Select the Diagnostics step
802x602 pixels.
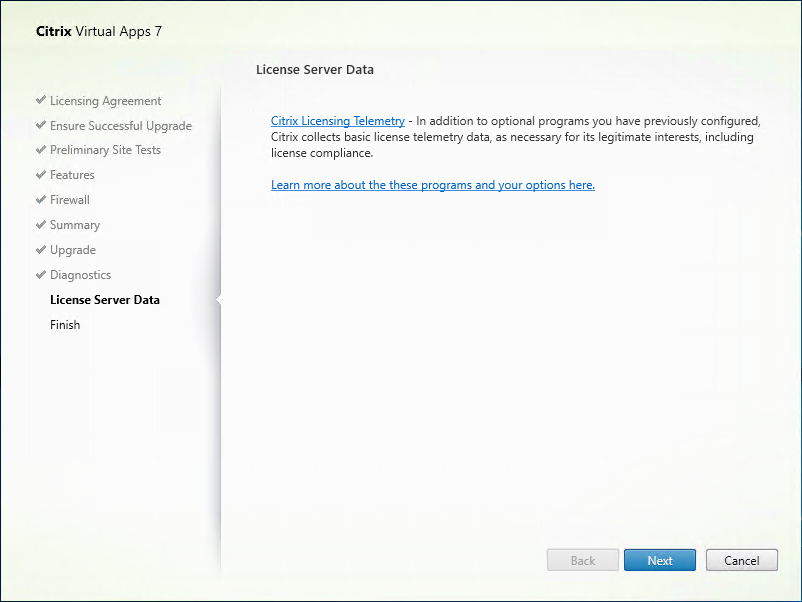[x=80, y=275]
